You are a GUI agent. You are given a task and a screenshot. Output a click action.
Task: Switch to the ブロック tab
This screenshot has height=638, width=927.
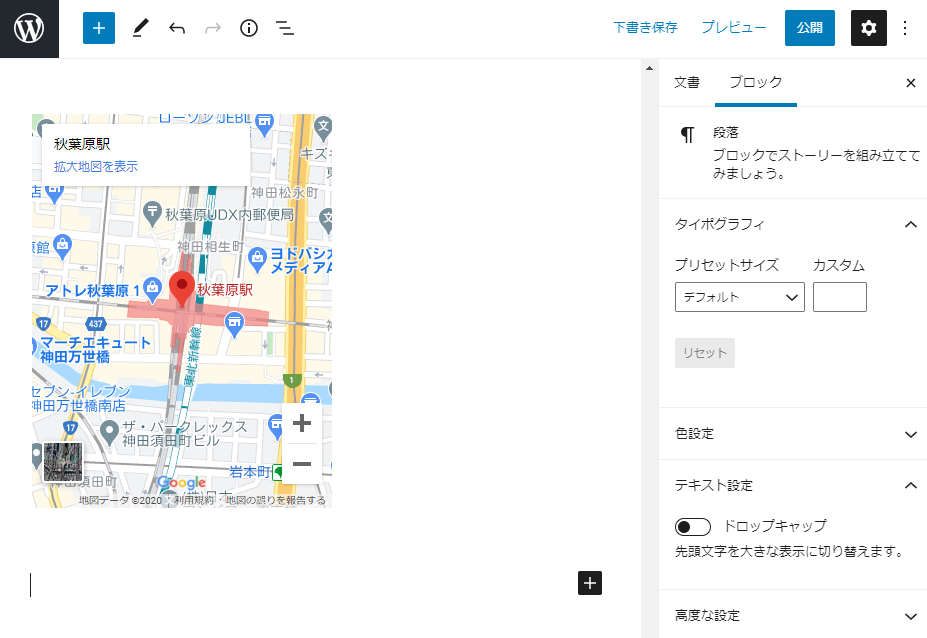pyautogui.click(x=756, y=83)
